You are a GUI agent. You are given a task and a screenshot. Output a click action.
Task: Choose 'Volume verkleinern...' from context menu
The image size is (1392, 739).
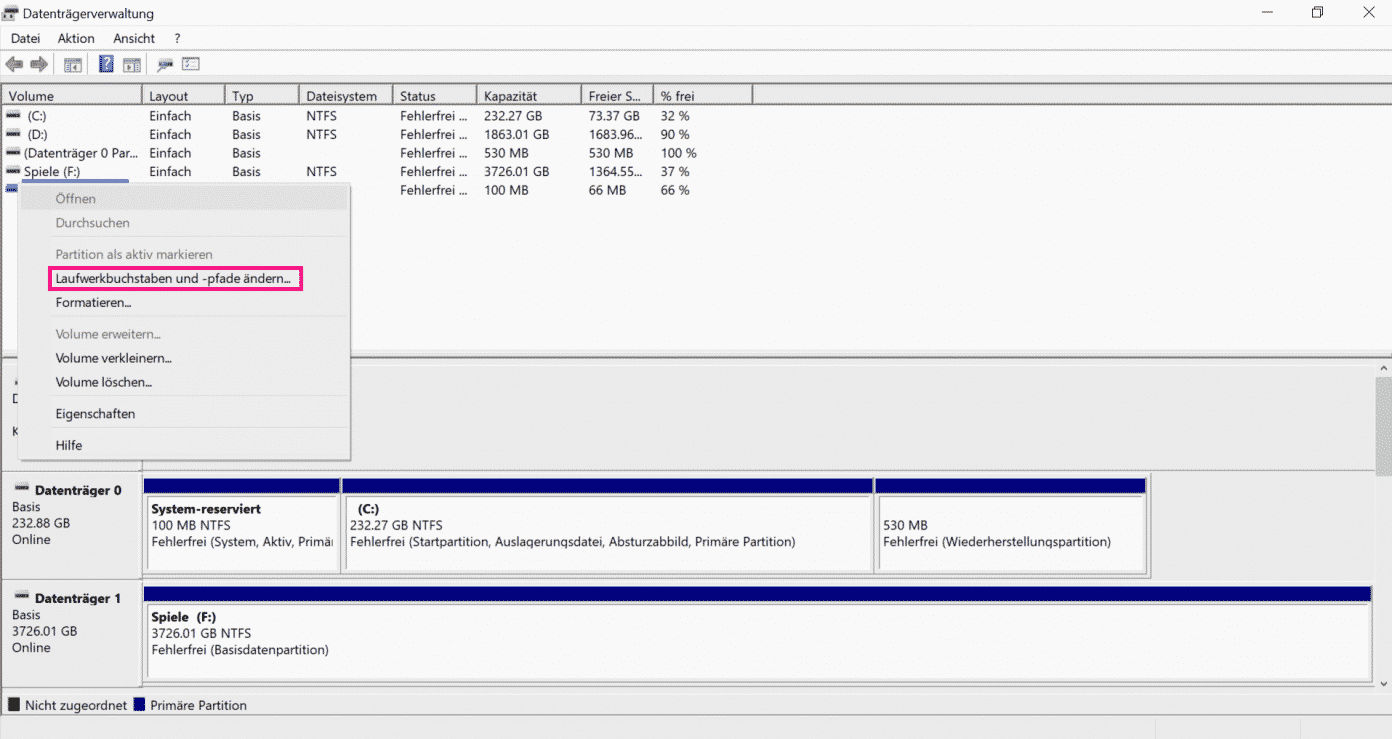coord(113,358)
